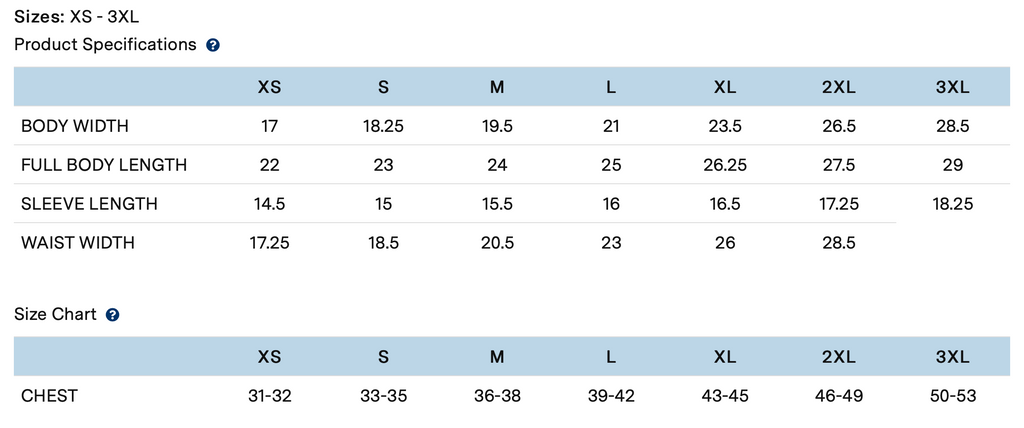Click the CHEST row label
The image size is (1024, 428).
pyautogui.click(x=49, y=396)
